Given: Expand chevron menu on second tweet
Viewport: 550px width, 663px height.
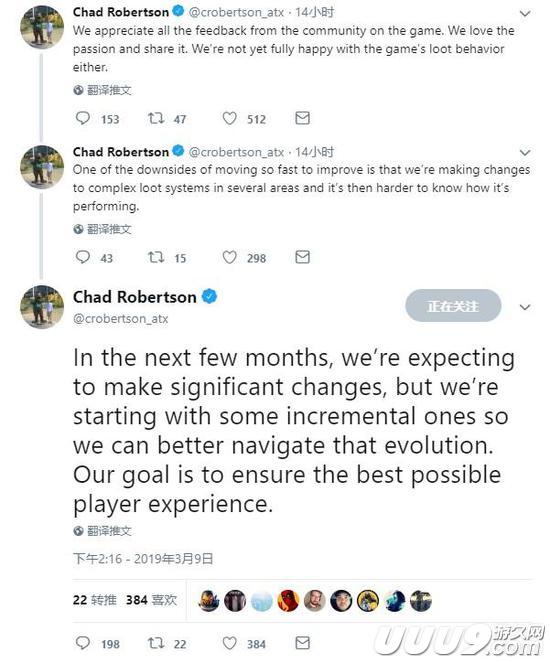Looking at the screenshot, I should tap(525, 153).
